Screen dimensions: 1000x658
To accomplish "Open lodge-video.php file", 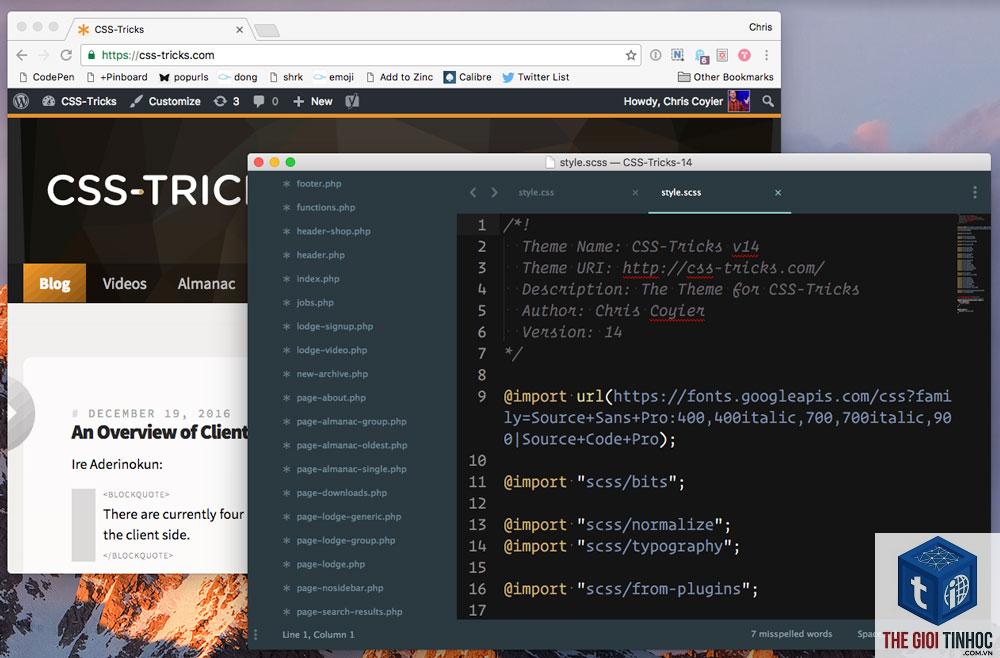I will point(332,350).
